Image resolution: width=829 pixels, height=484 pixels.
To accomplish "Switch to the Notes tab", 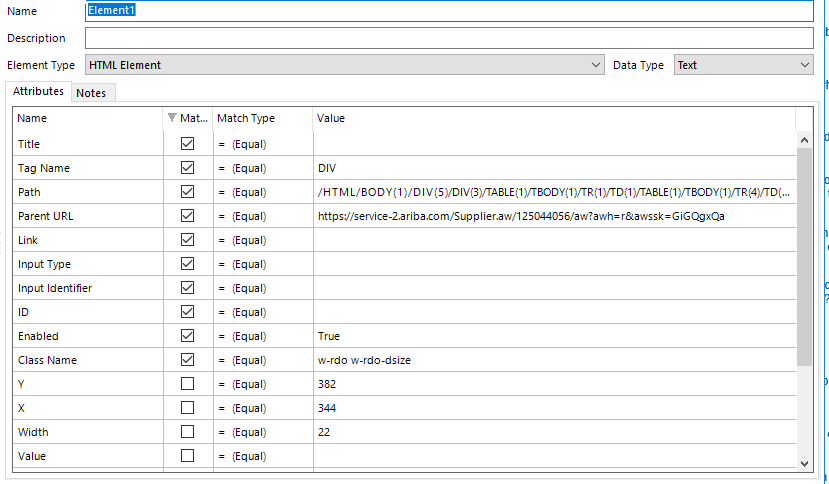I will (x=91, y=93).
